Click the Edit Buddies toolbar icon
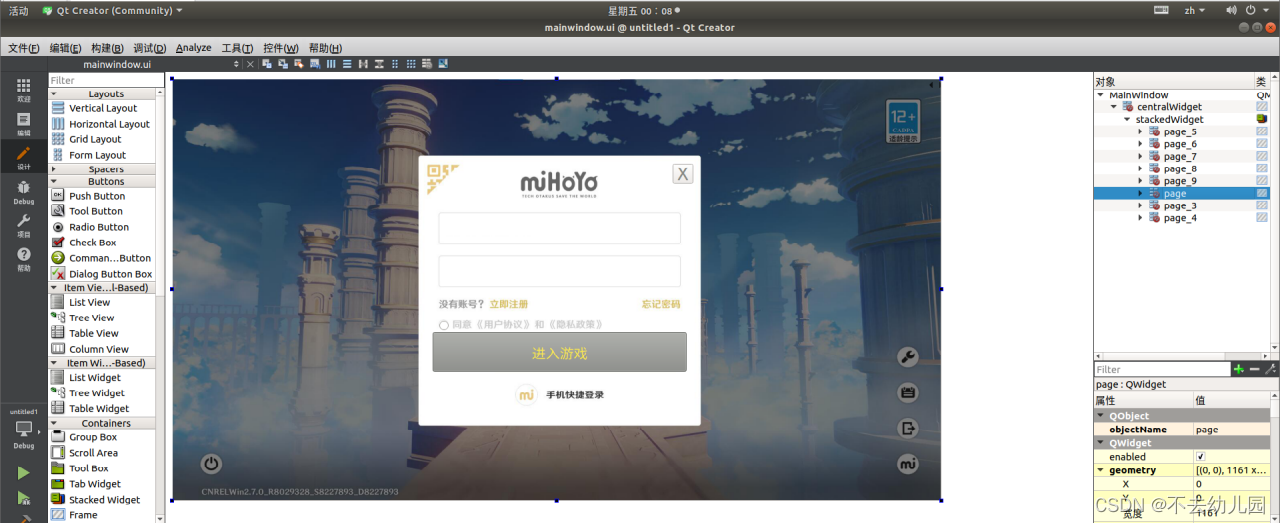 299,64
